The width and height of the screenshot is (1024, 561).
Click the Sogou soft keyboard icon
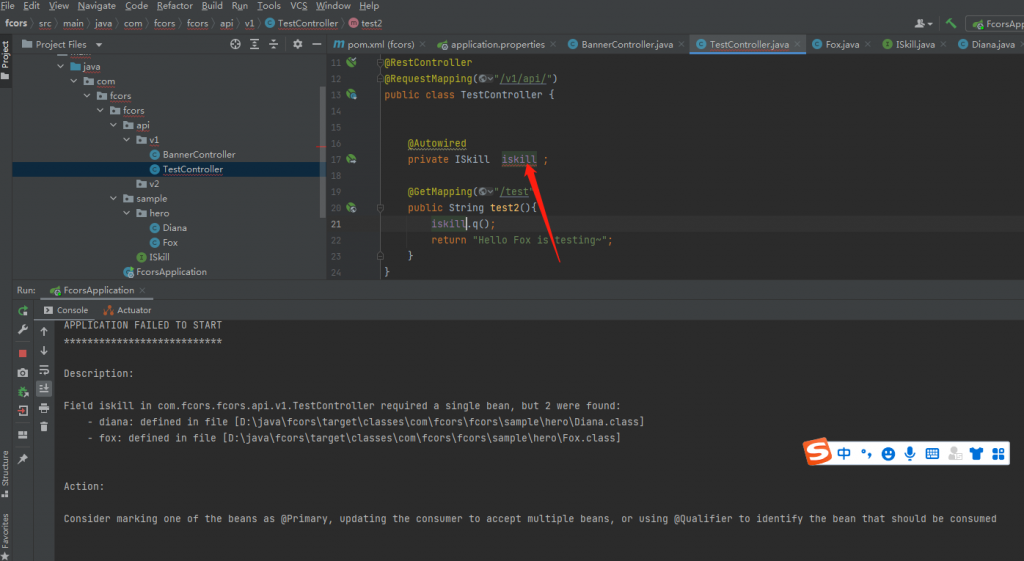(x=932, y=453)
